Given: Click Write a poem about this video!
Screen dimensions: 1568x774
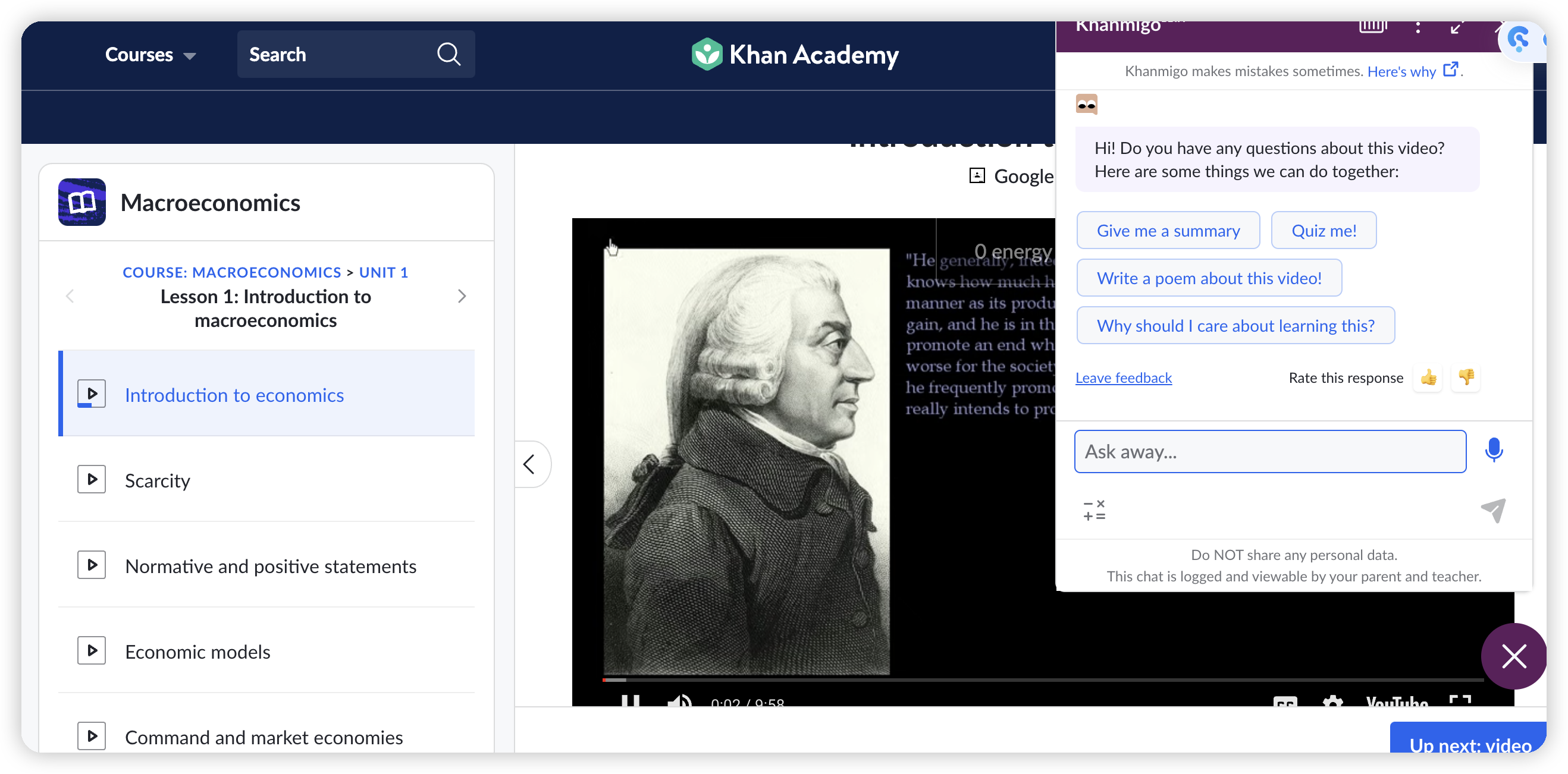Looking at the screenshot, I should point(1209,278).
